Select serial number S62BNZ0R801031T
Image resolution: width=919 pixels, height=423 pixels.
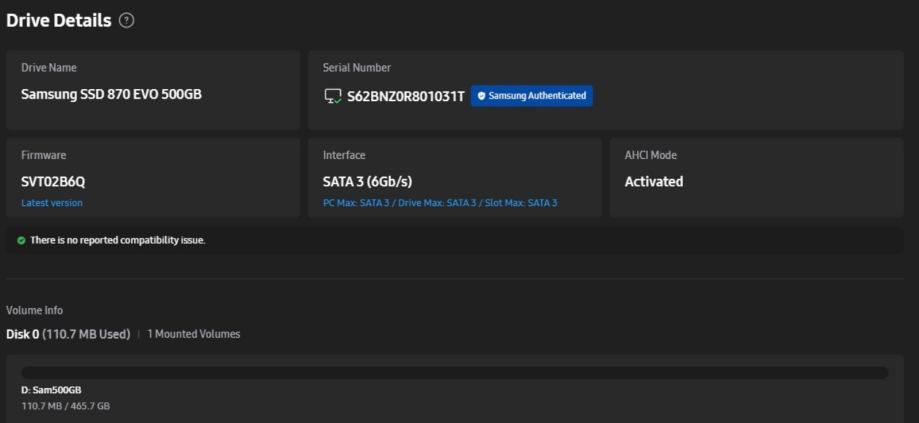point(406,96)
